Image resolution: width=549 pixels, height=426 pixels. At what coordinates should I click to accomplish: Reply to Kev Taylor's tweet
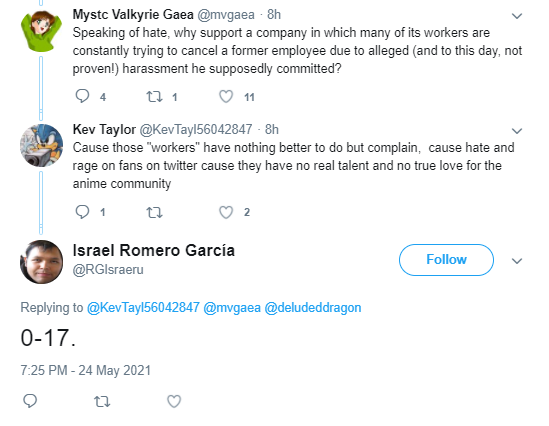click(x=82, y=212)
